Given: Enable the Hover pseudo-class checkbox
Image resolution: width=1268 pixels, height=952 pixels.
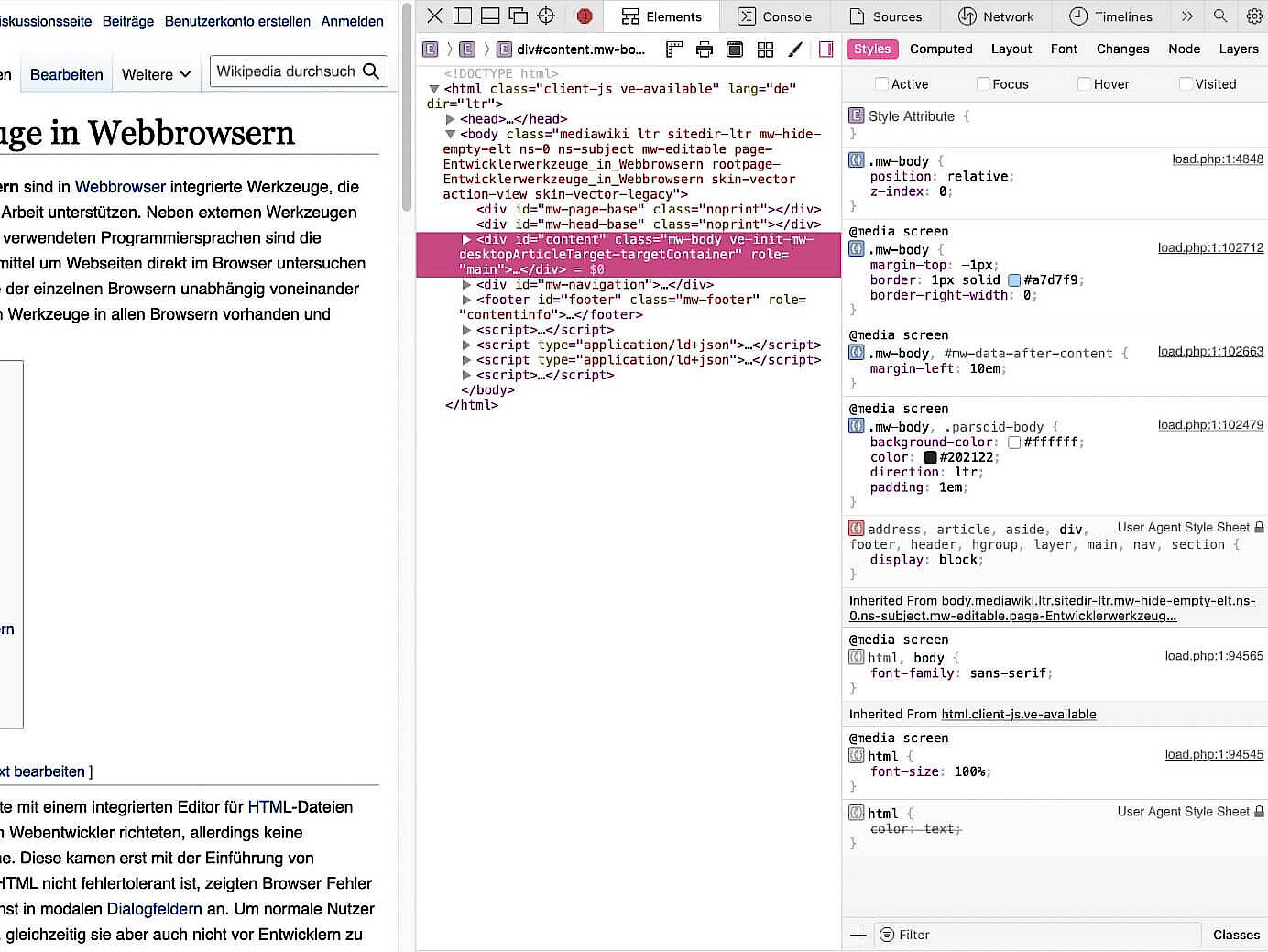Looking at the screenshot, I should 1084,84.
